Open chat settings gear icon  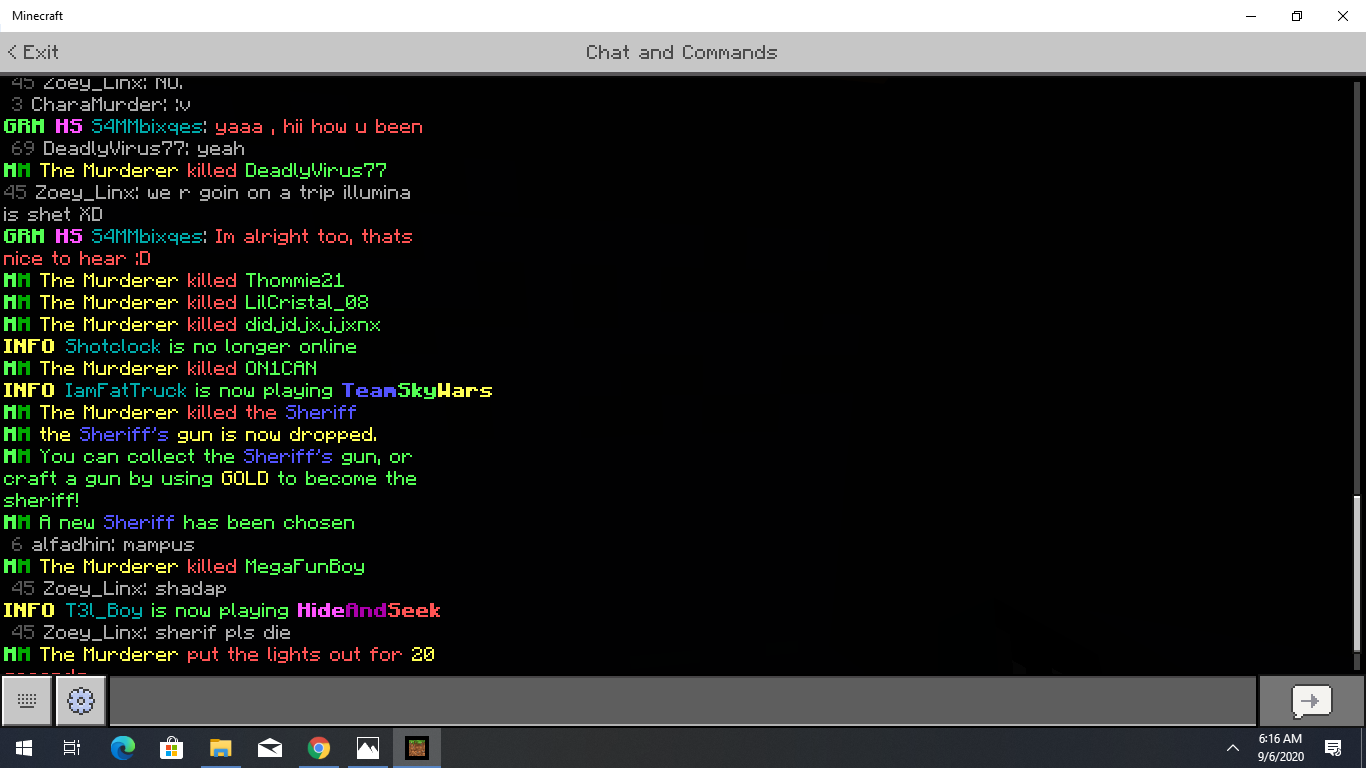pos(81,701)
